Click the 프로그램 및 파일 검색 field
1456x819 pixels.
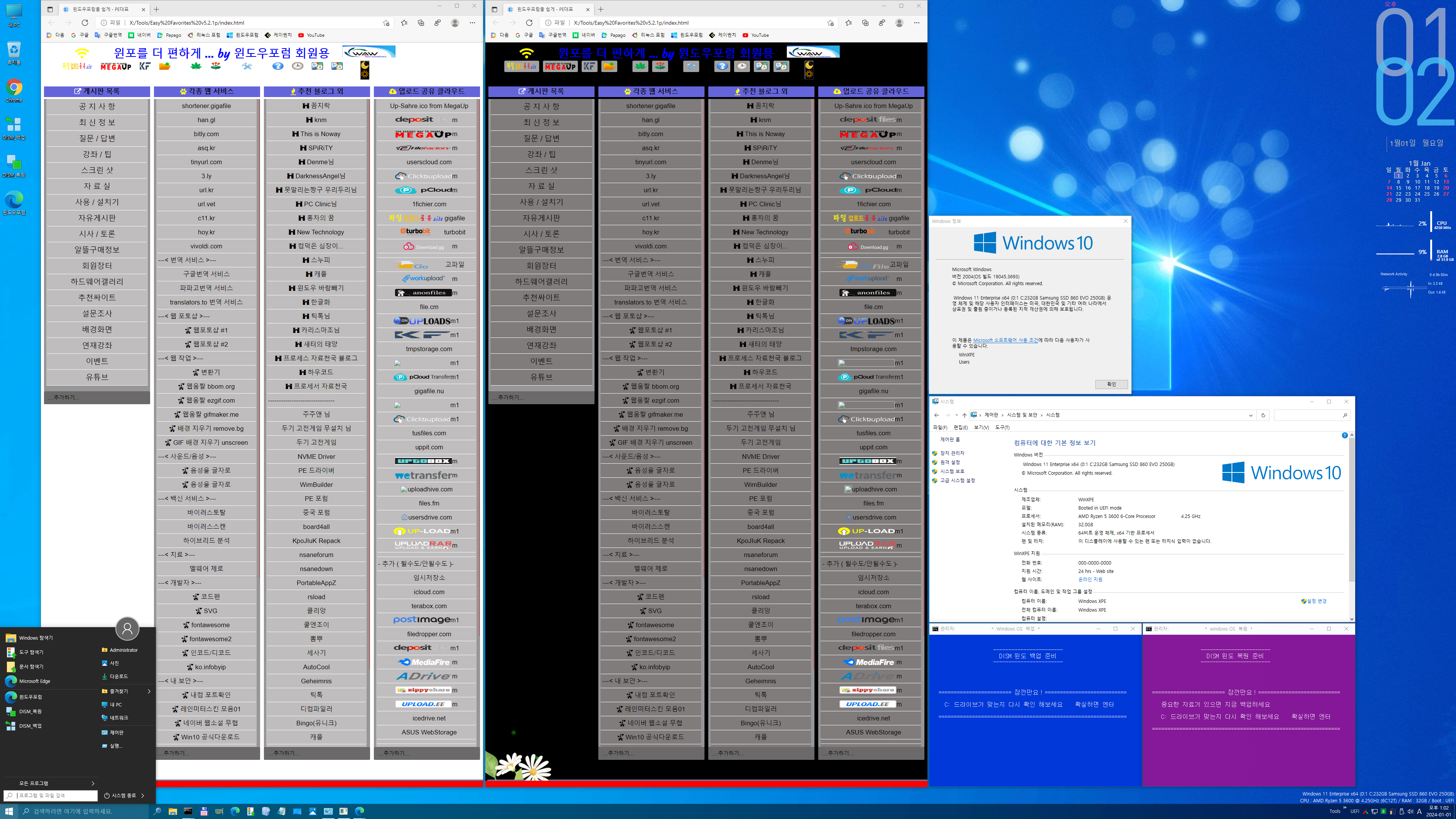[x=51, y=795]
